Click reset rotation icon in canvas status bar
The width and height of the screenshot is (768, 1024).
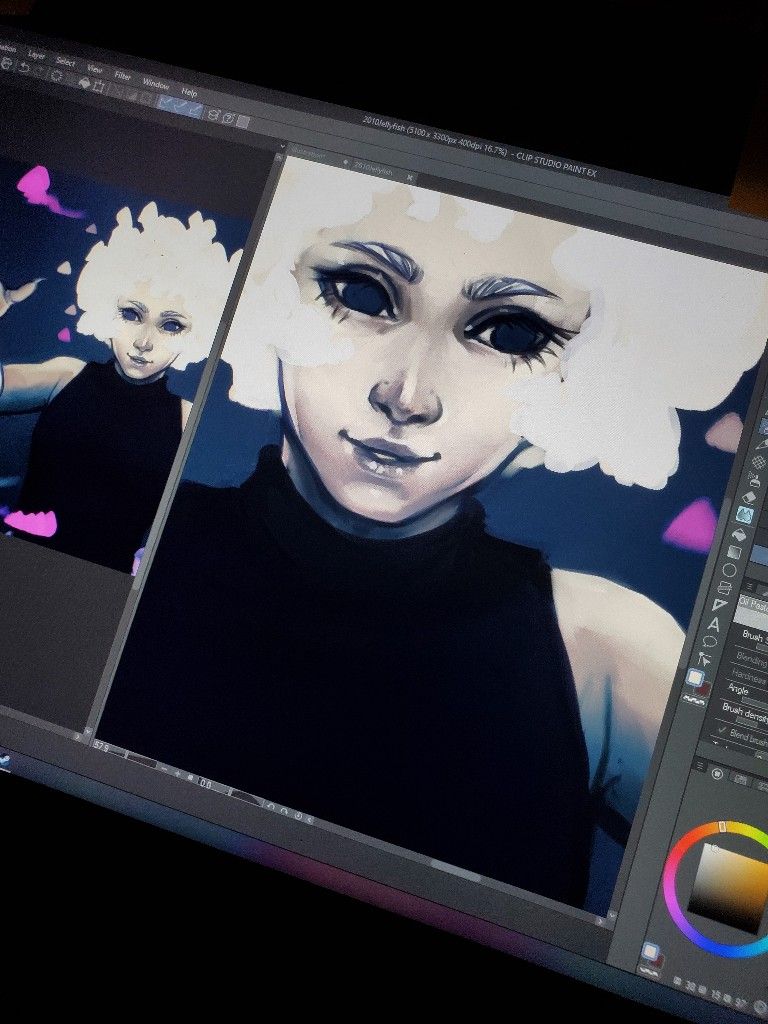298,816
